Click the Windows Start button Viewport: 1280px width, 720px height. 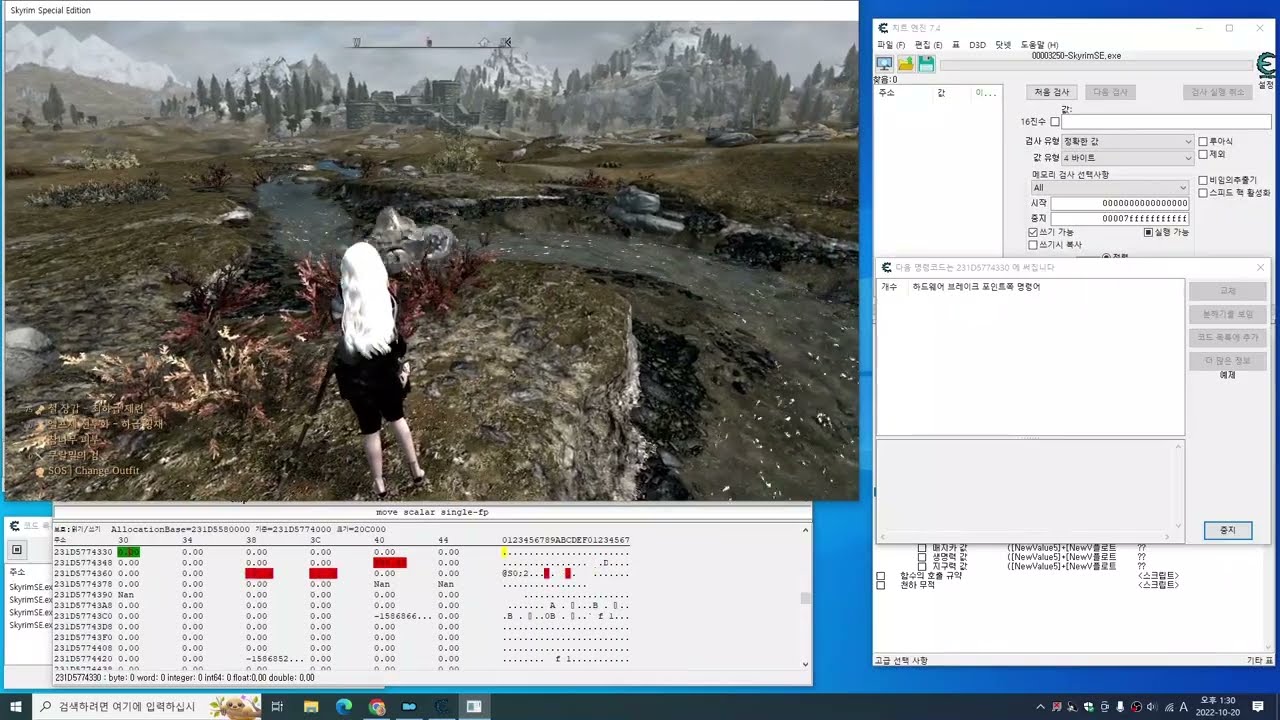(x=16, y=707)
